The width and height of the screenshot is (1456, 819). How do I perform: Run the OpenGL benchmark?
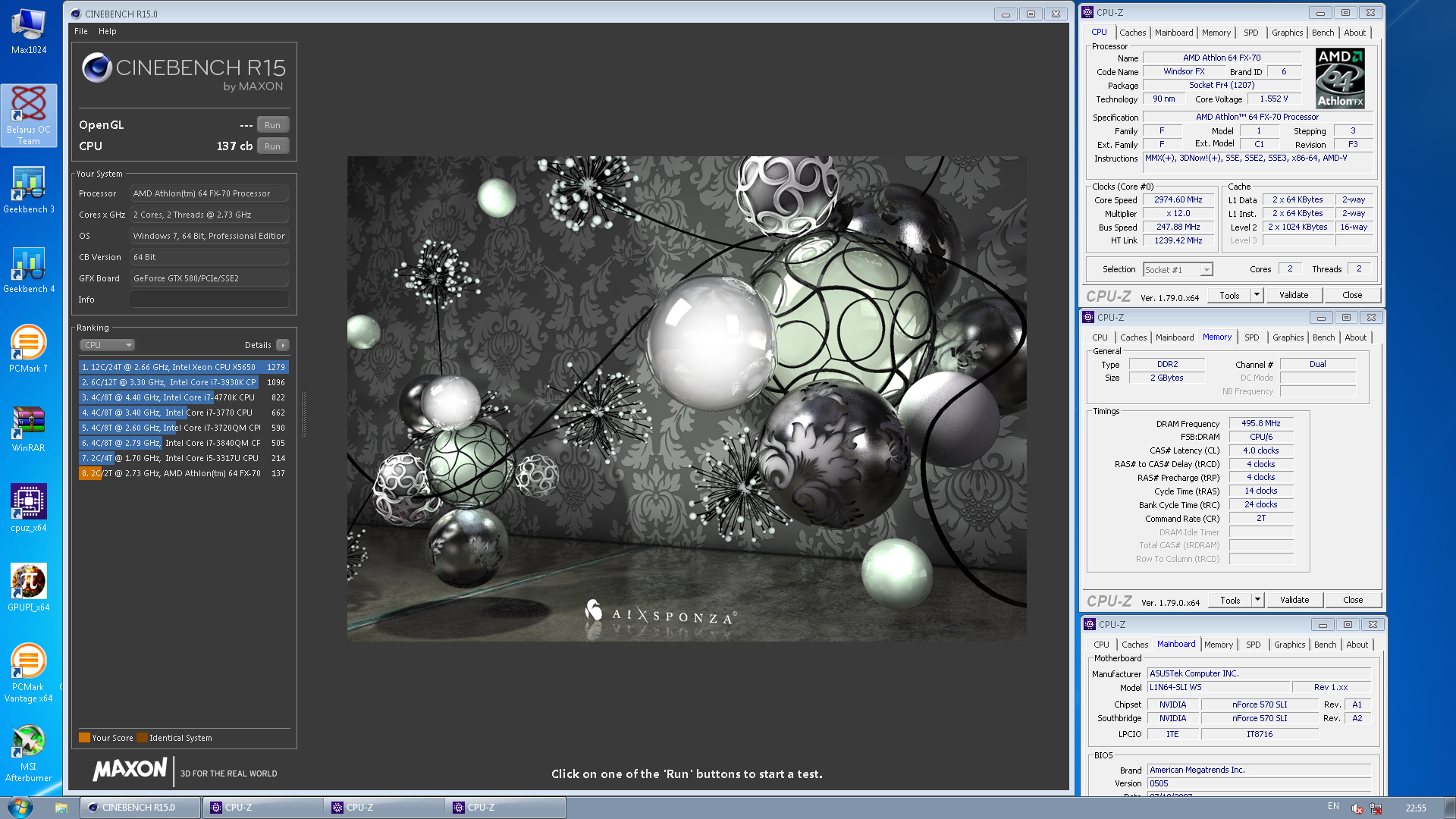(272, 125)
